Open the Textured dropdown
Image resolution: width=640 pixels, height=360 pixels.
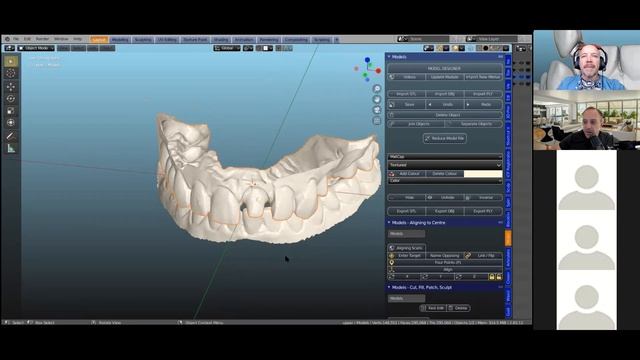pos(445,165)
